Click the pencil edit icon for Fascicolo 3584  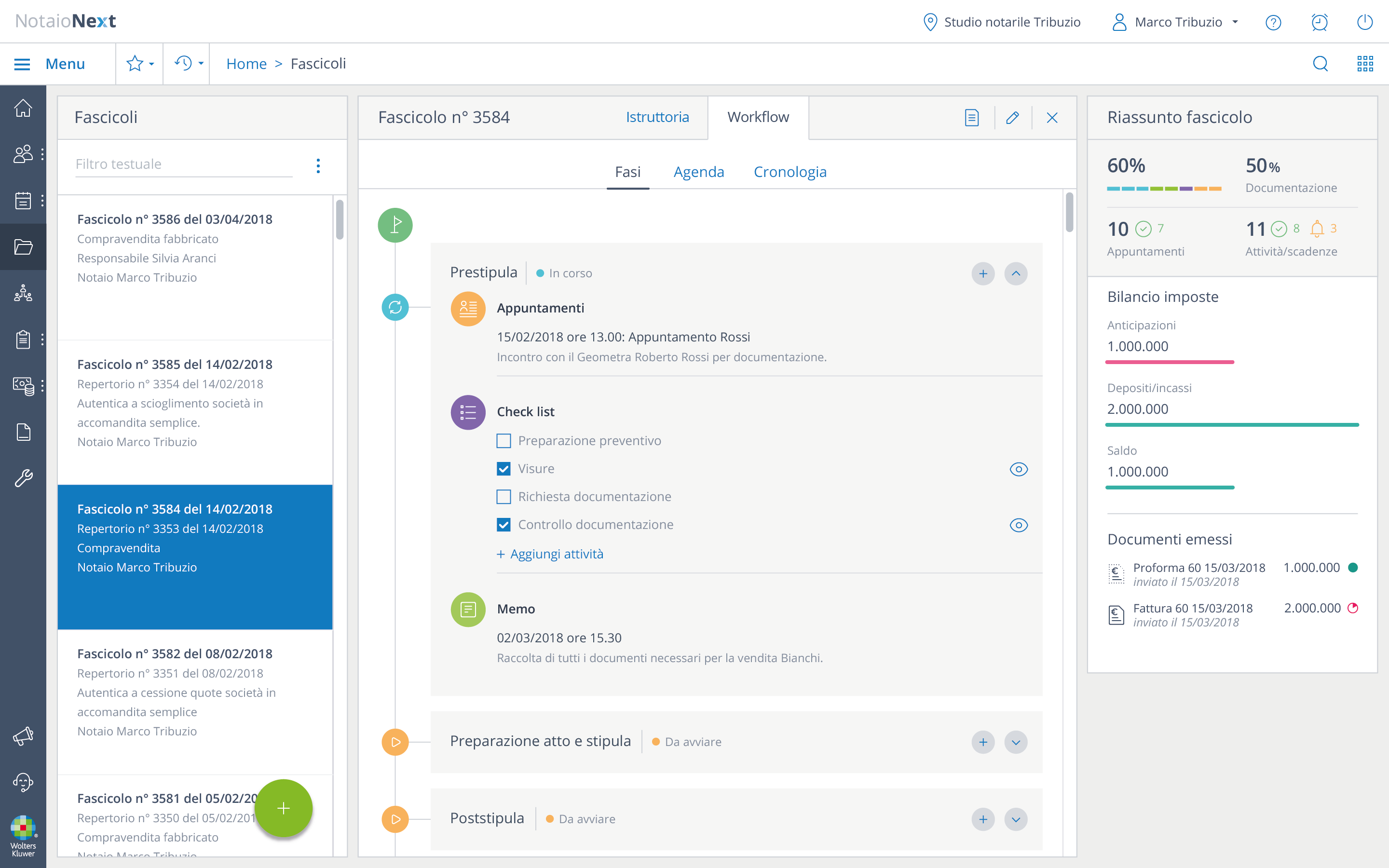(1012, 118)
